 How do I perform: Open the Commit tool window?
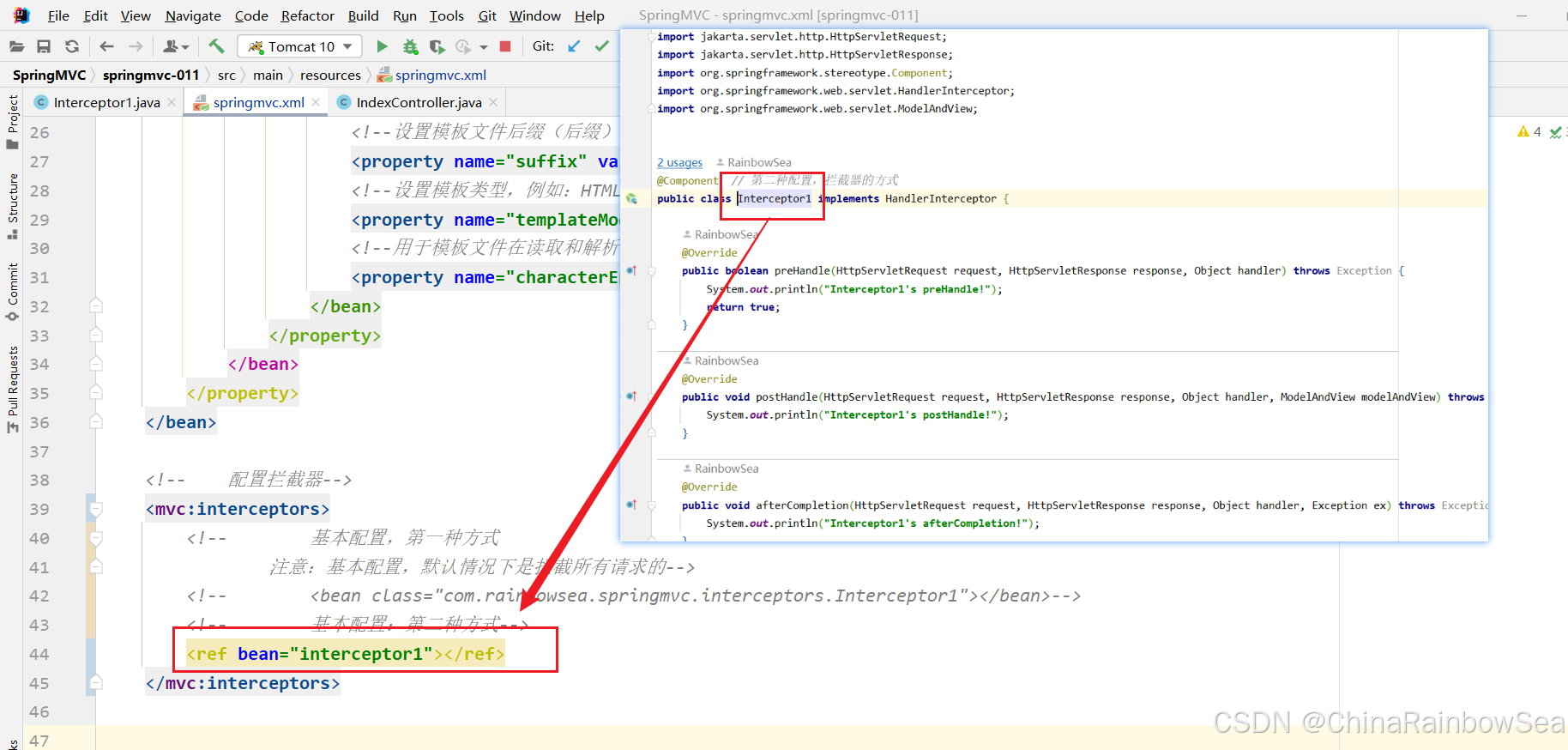click(x=12, y=292)
